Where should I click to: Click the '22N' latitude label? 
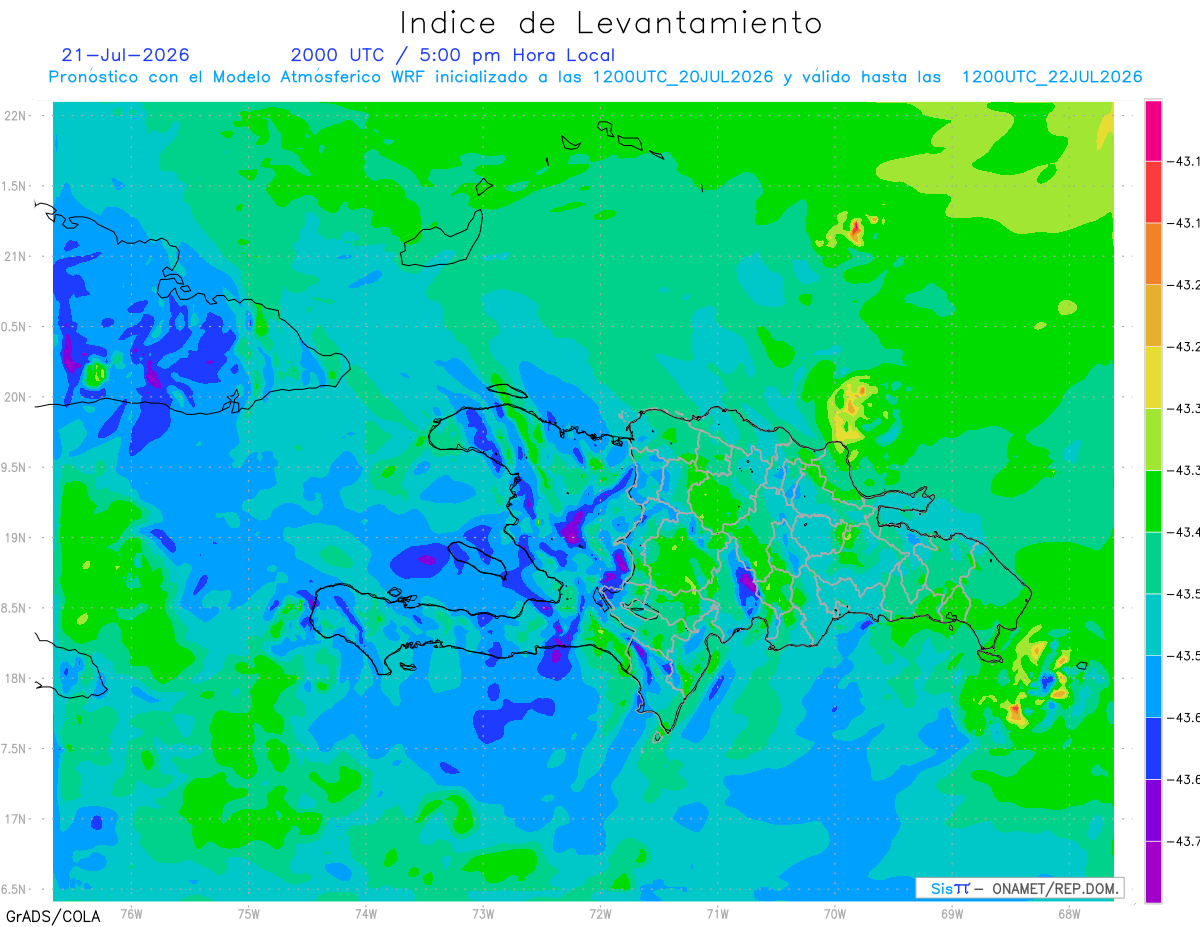pos(17,116)
